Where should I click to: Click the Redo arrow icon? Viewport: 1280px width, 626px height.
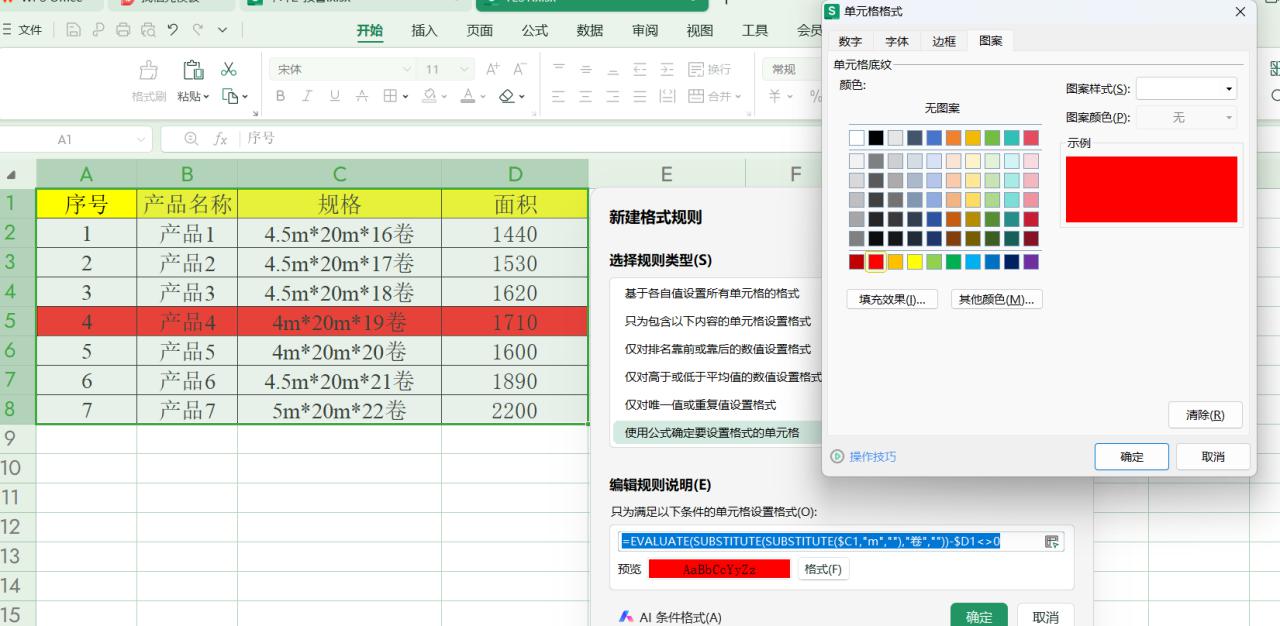pos(197,30)
